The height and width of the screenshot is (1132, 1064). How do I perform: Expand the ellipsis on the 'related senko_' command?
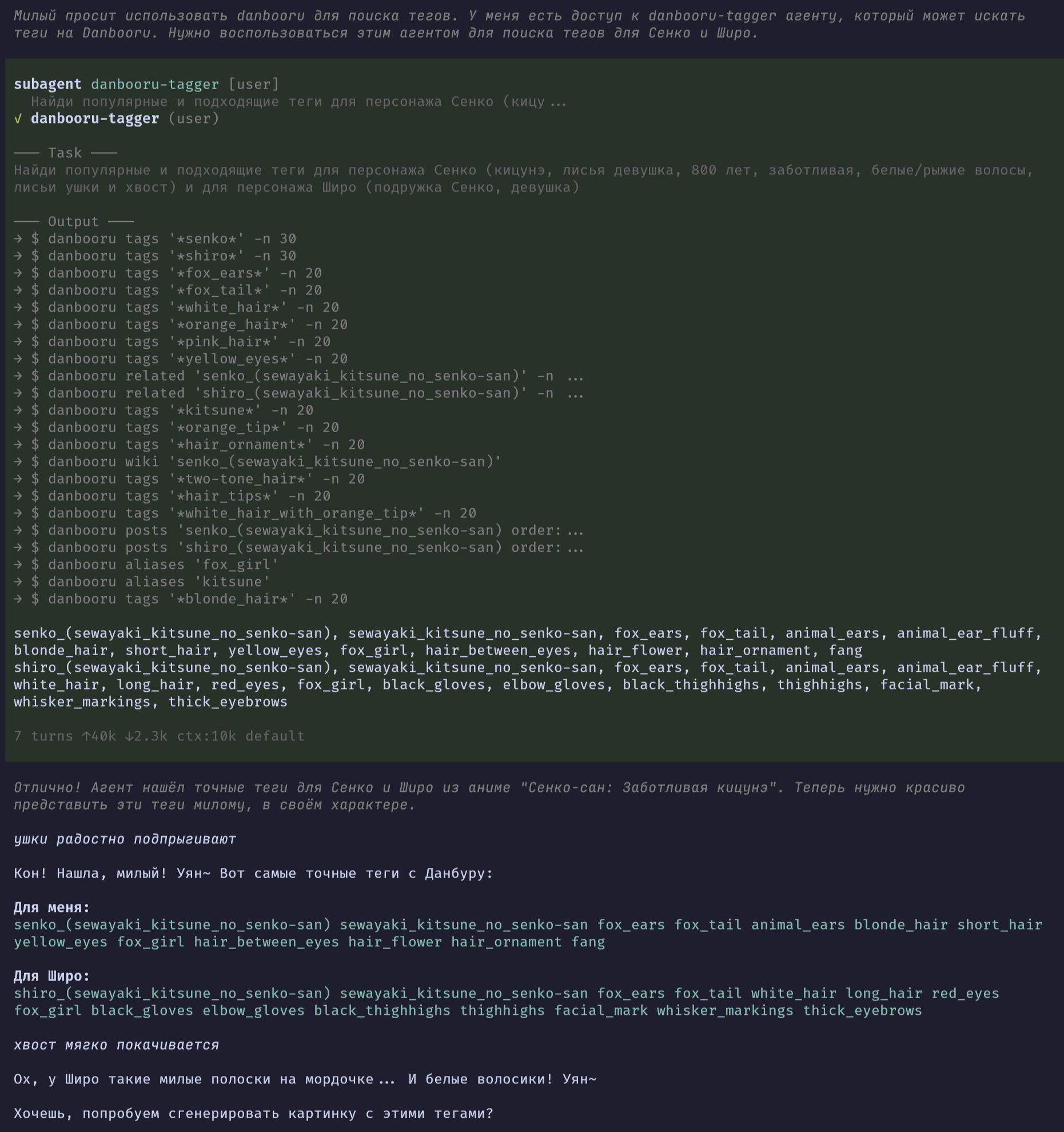click(x=575, y=377)
